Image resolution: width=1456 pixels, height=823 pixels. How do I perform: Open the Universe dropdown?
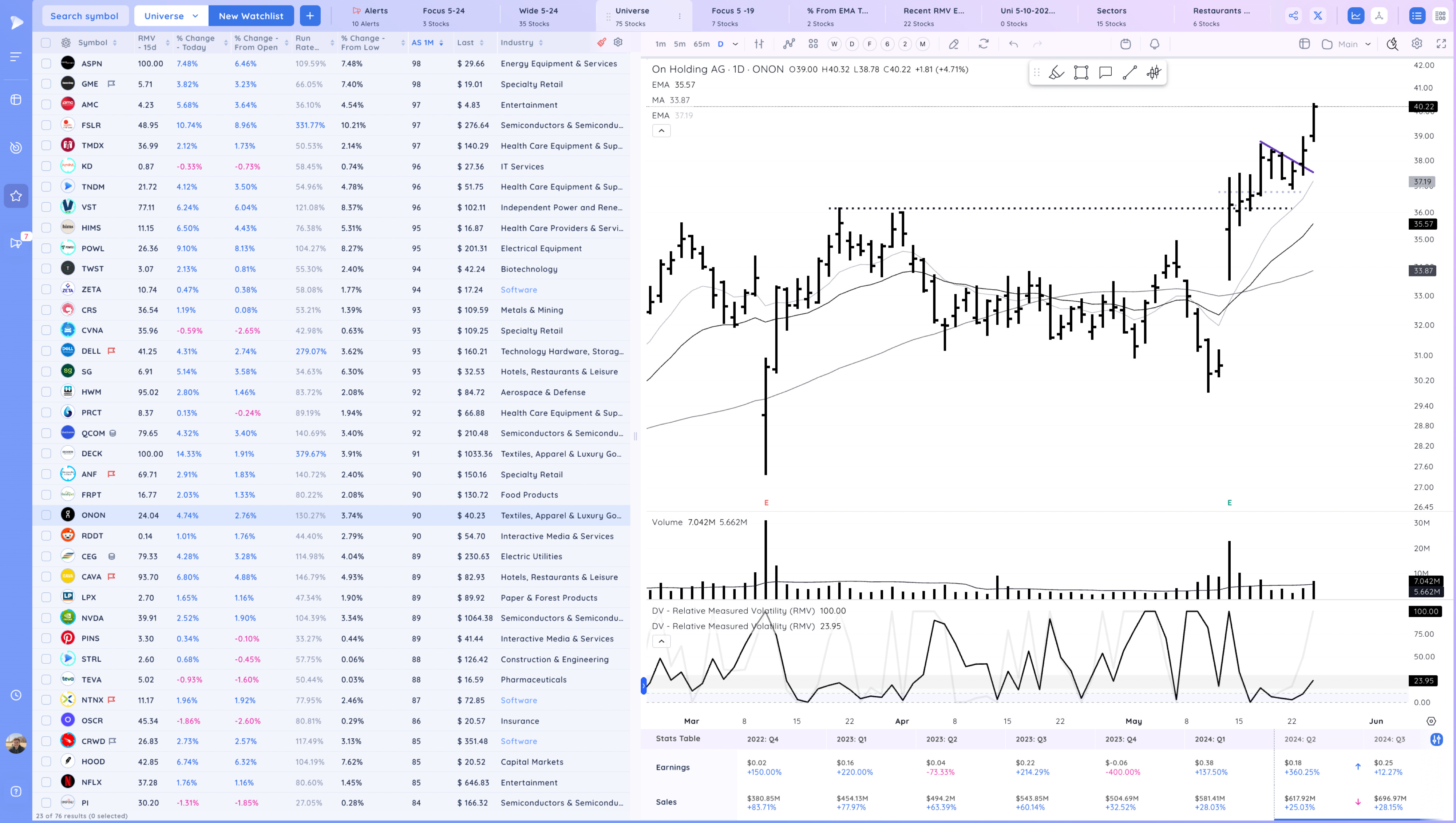point(171,16)
